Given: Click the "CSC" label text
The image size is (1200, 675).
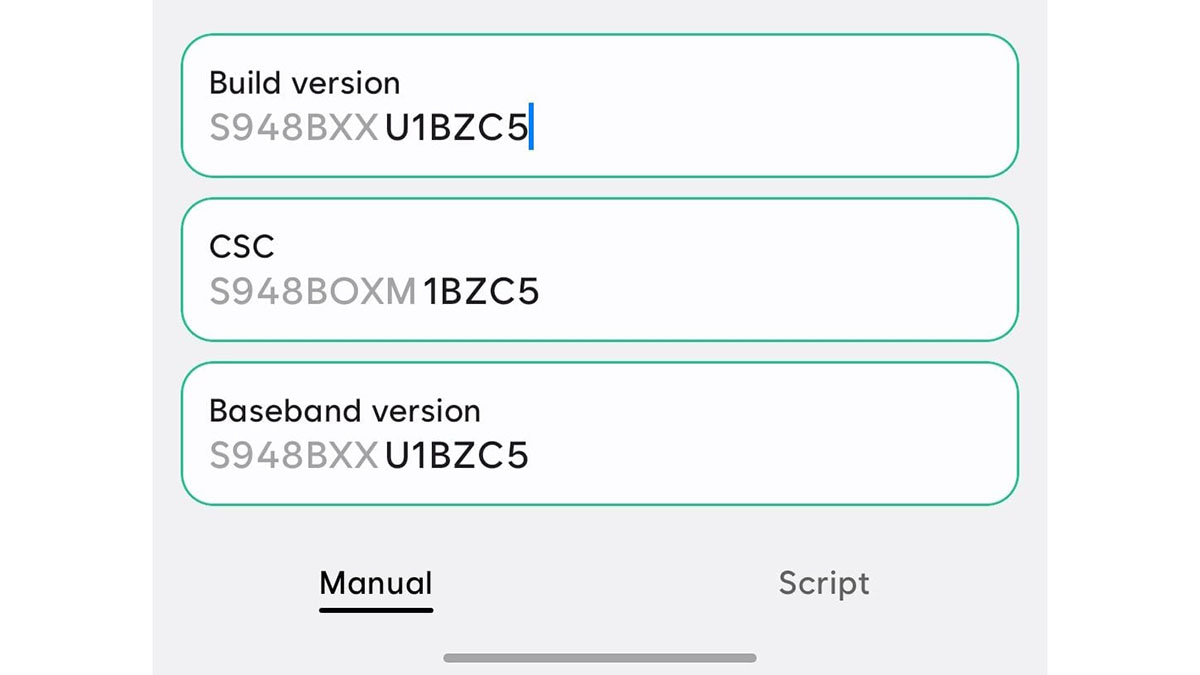Looking at the screenshot, I should point(242,246).
